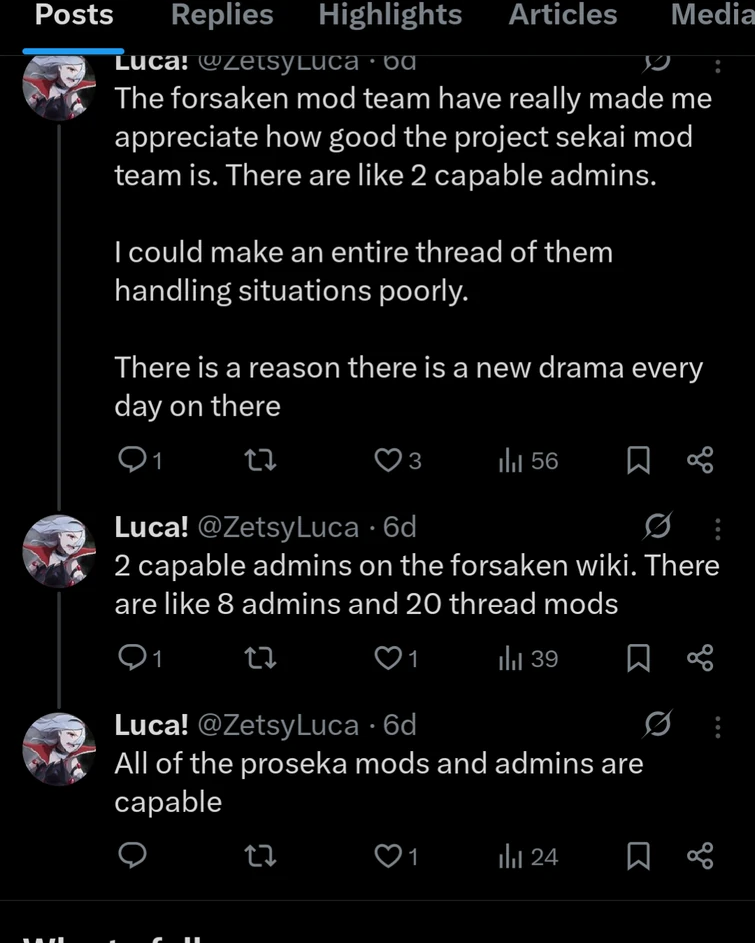Open the Articles tab
The height and width of the screenshot is (943, 755).
[562, 15]
